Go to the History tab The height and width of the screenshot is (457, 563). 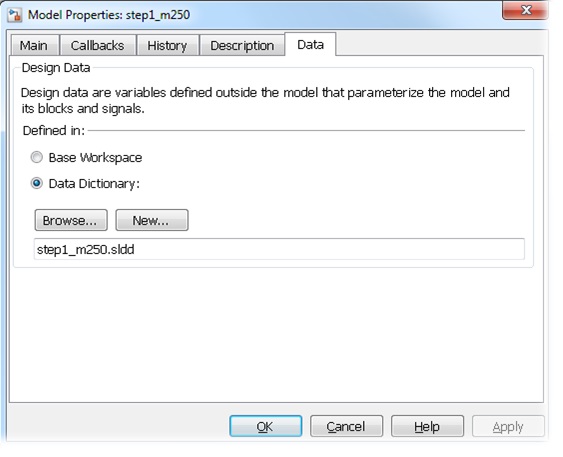tap(167, 46)
